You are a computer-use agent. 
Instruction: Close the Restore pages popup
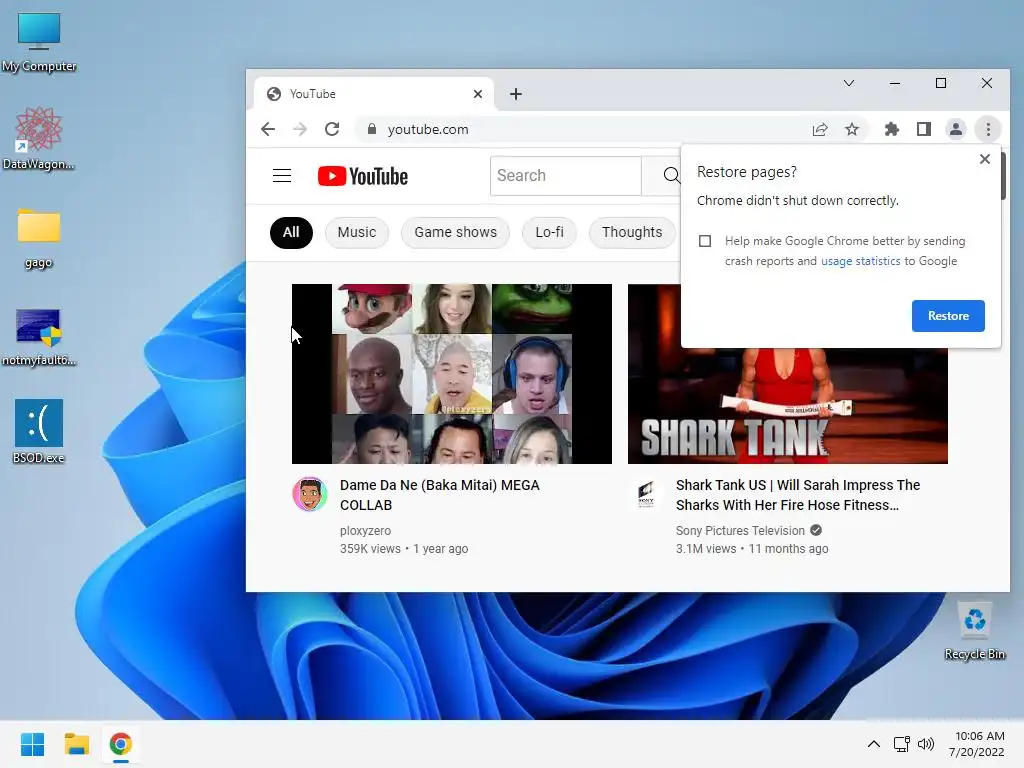(985, 159)
